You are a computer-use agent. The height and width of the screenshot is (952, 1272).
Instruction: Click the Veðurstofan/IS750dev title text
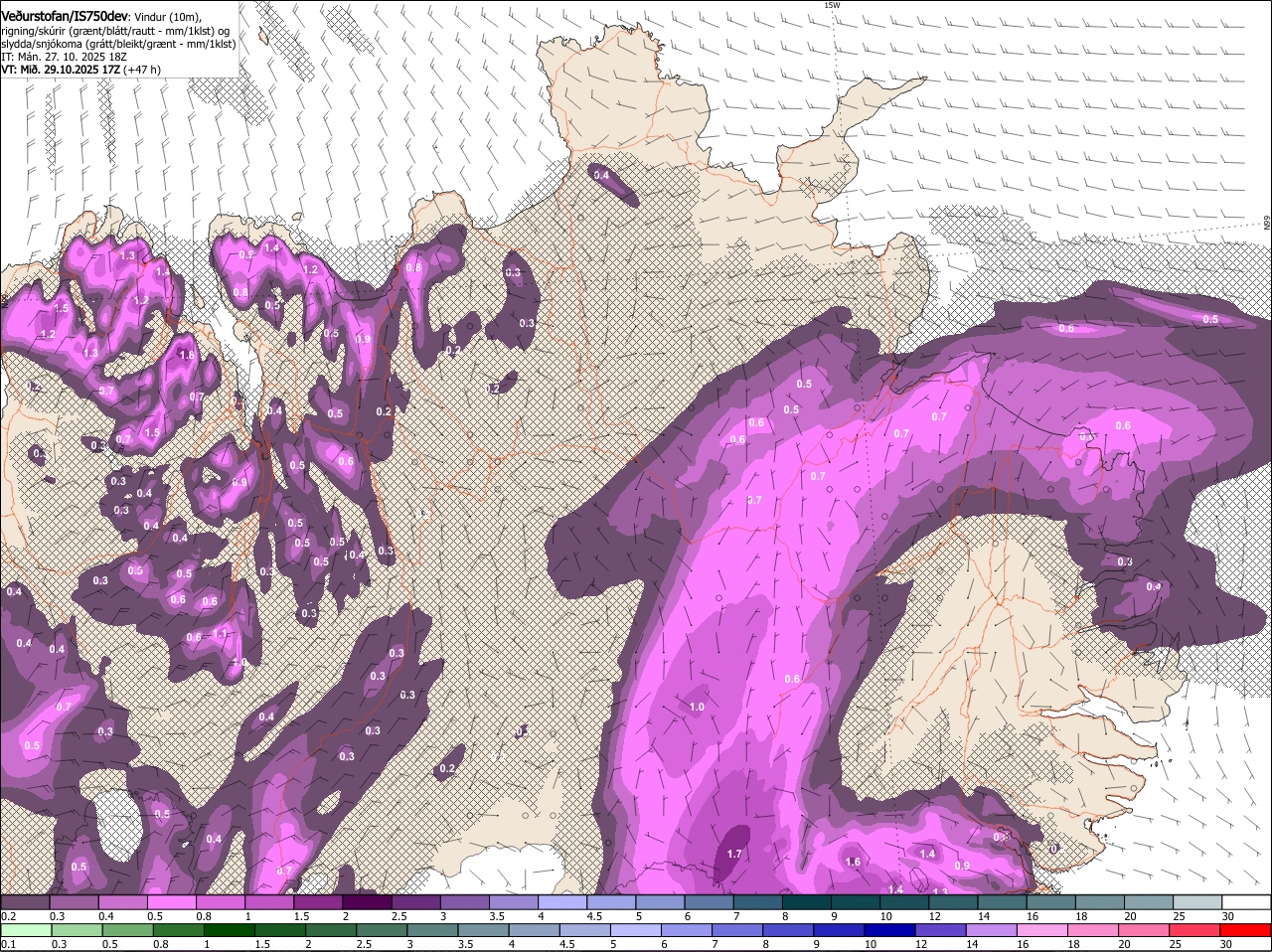tap(65, 15)
